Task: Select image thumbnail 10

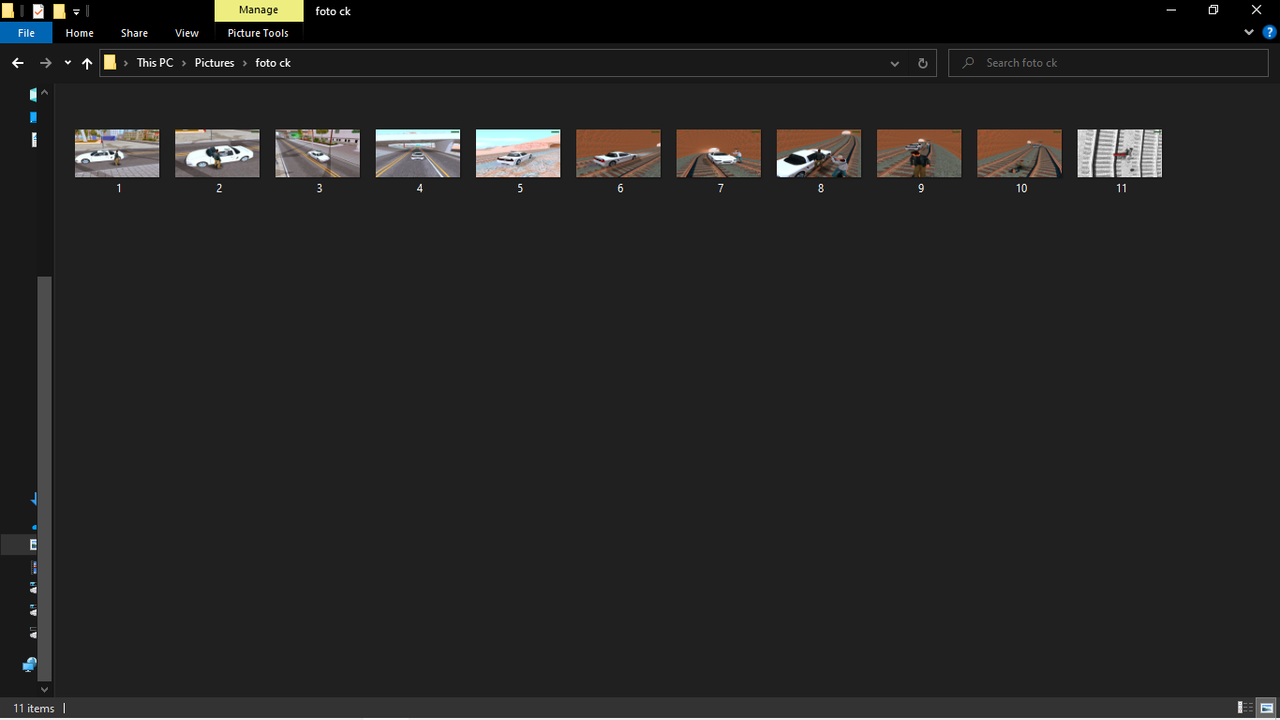Action: click(1019, 153)
